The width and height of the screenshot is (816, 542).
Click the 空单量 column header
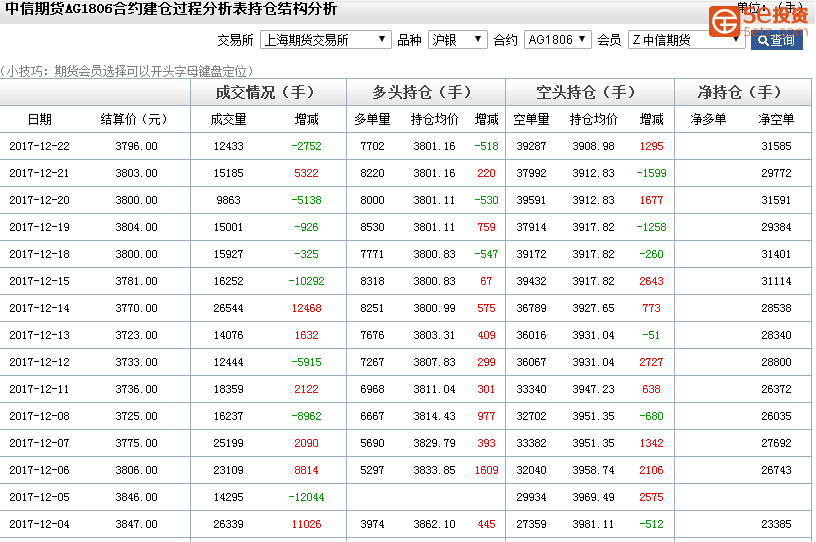(x=531, y=119)
